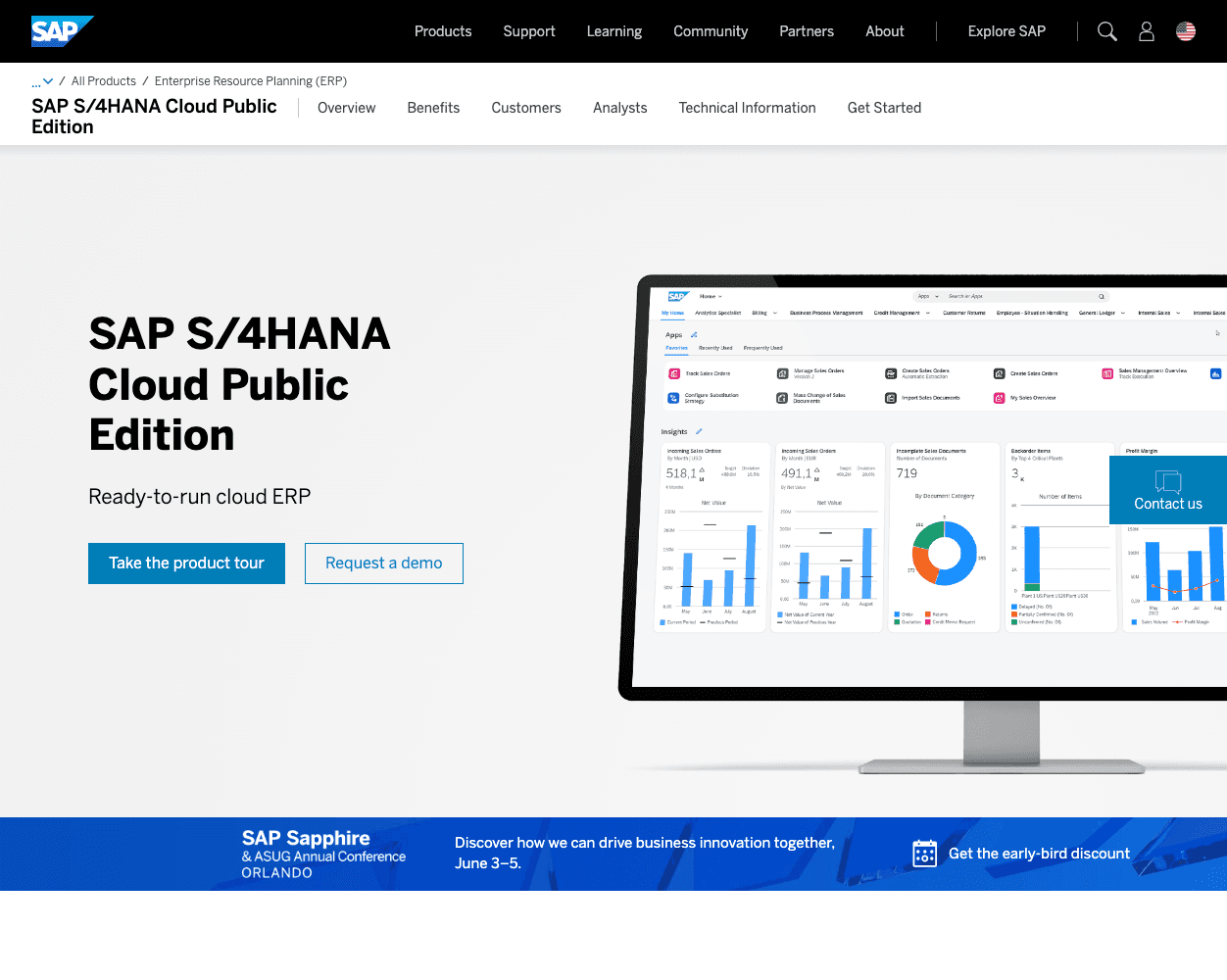
Task: Click the 'Ready-to-run cloud ERP' text
Action: [199, 497]
